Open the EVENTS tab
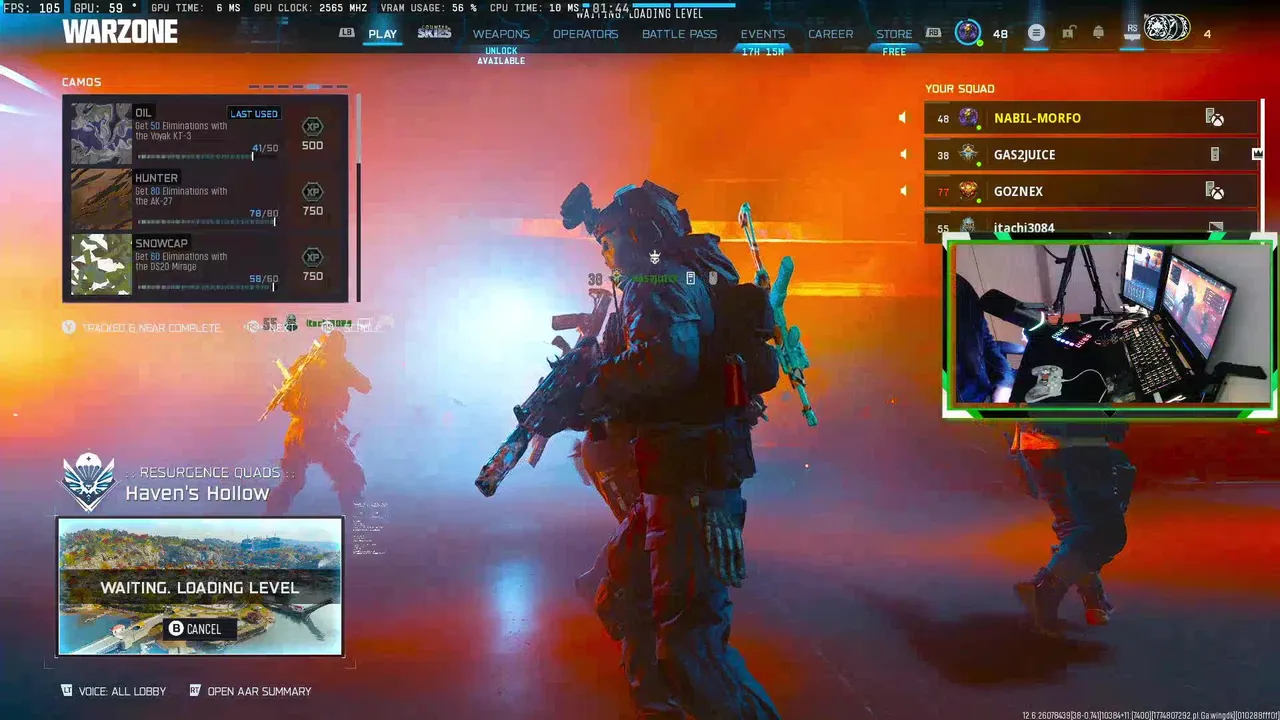 pos(762,34)
